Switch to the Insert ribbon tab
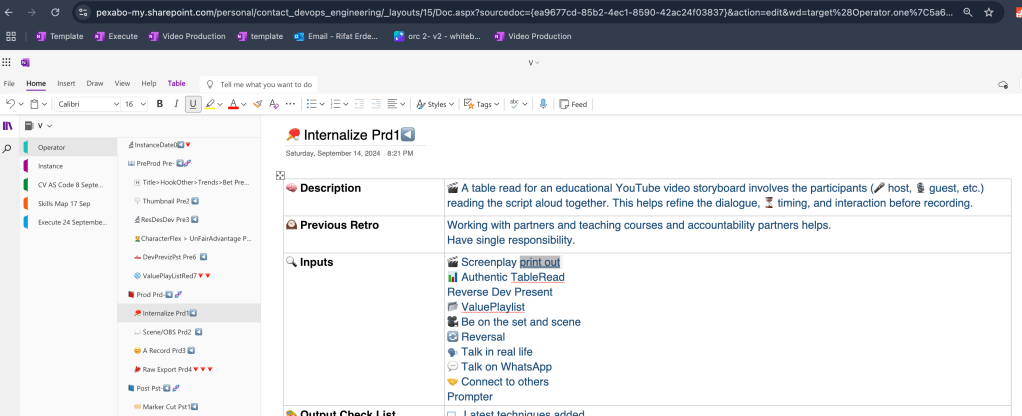Screen dimensions: 1022x416 coord(66,83)
